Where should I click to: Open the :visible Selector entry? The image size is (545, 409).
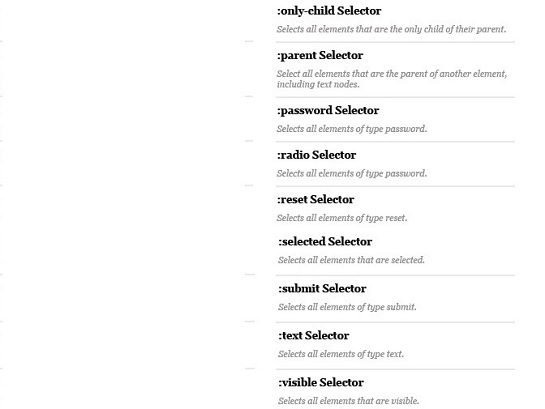tap(321, 382)
